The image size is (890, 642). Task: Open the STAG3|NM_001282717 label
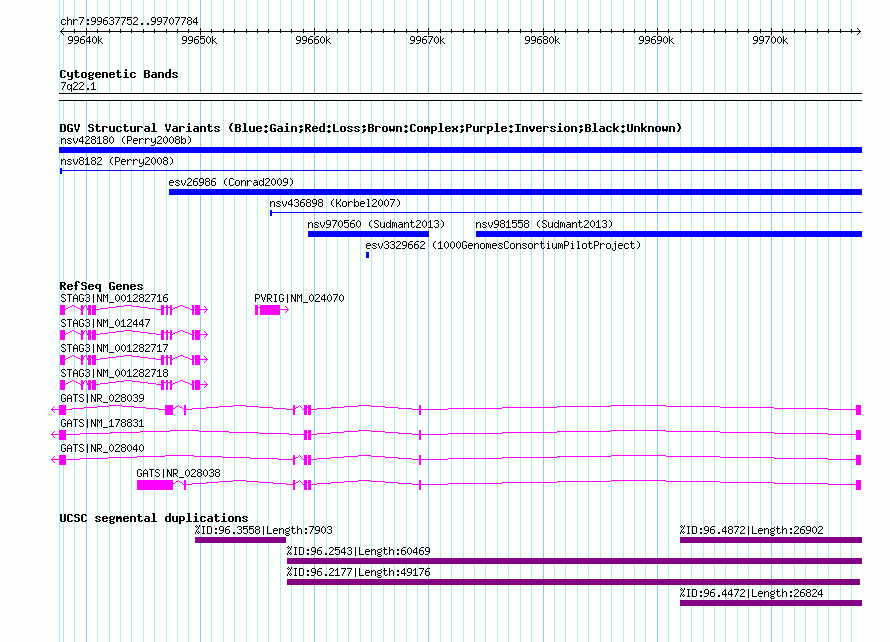(114, 348)
